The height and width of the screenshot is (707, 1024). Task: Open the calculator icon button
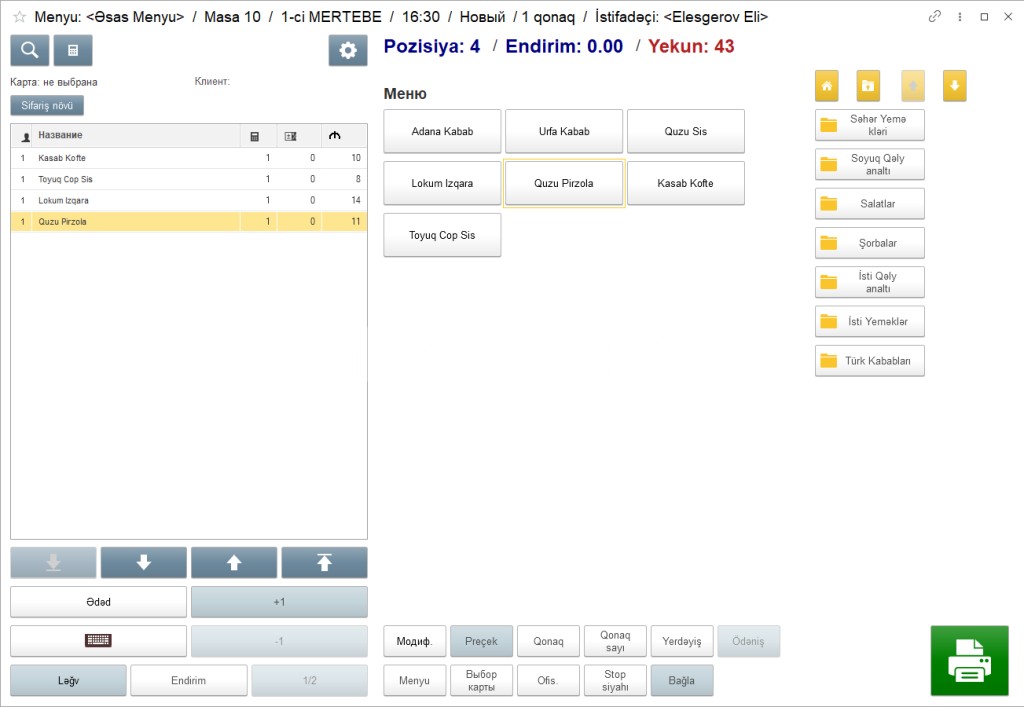(73, 50)
